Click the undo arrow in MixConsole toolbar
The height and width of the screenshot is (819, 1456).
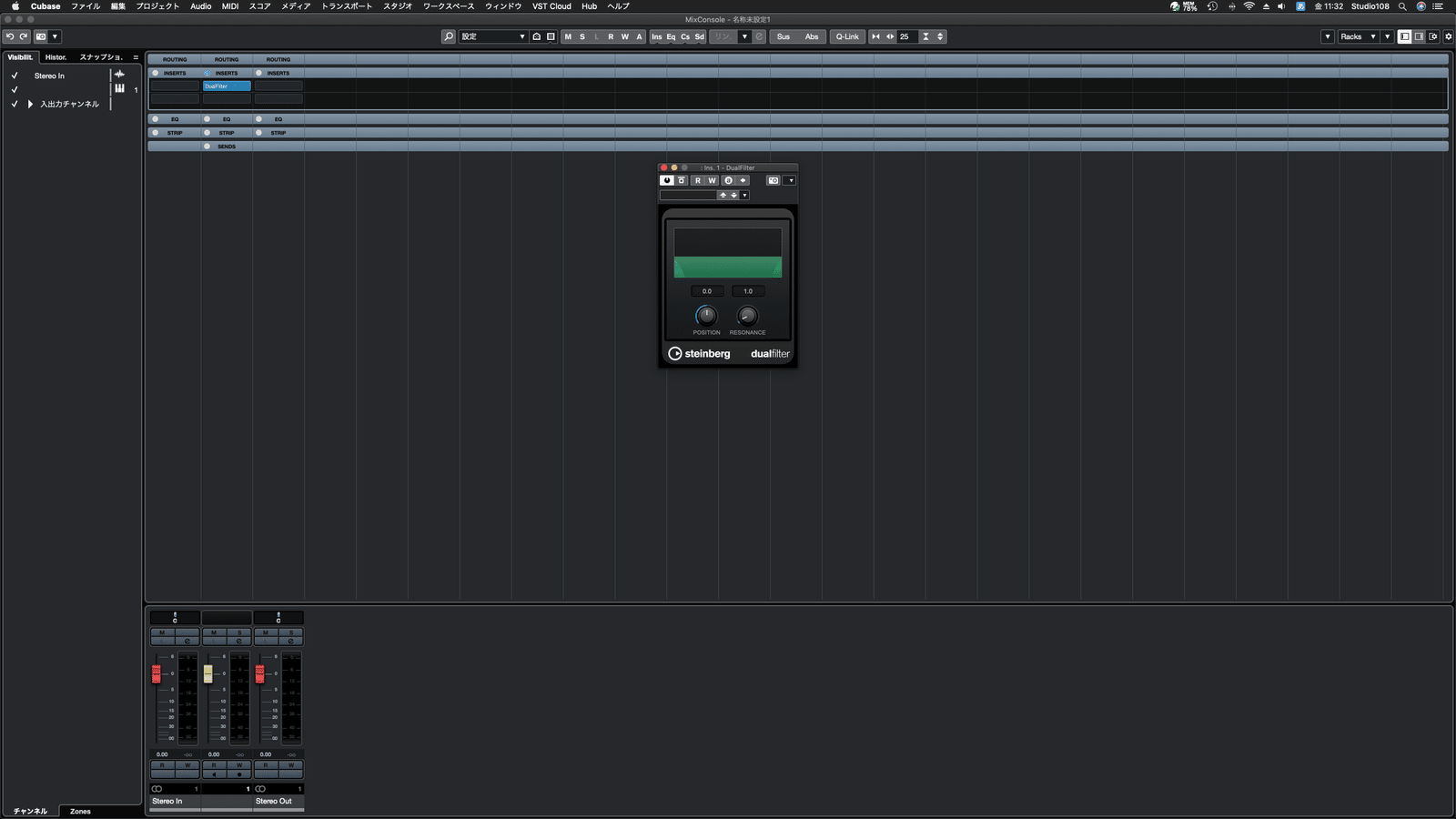click(10, 36)
